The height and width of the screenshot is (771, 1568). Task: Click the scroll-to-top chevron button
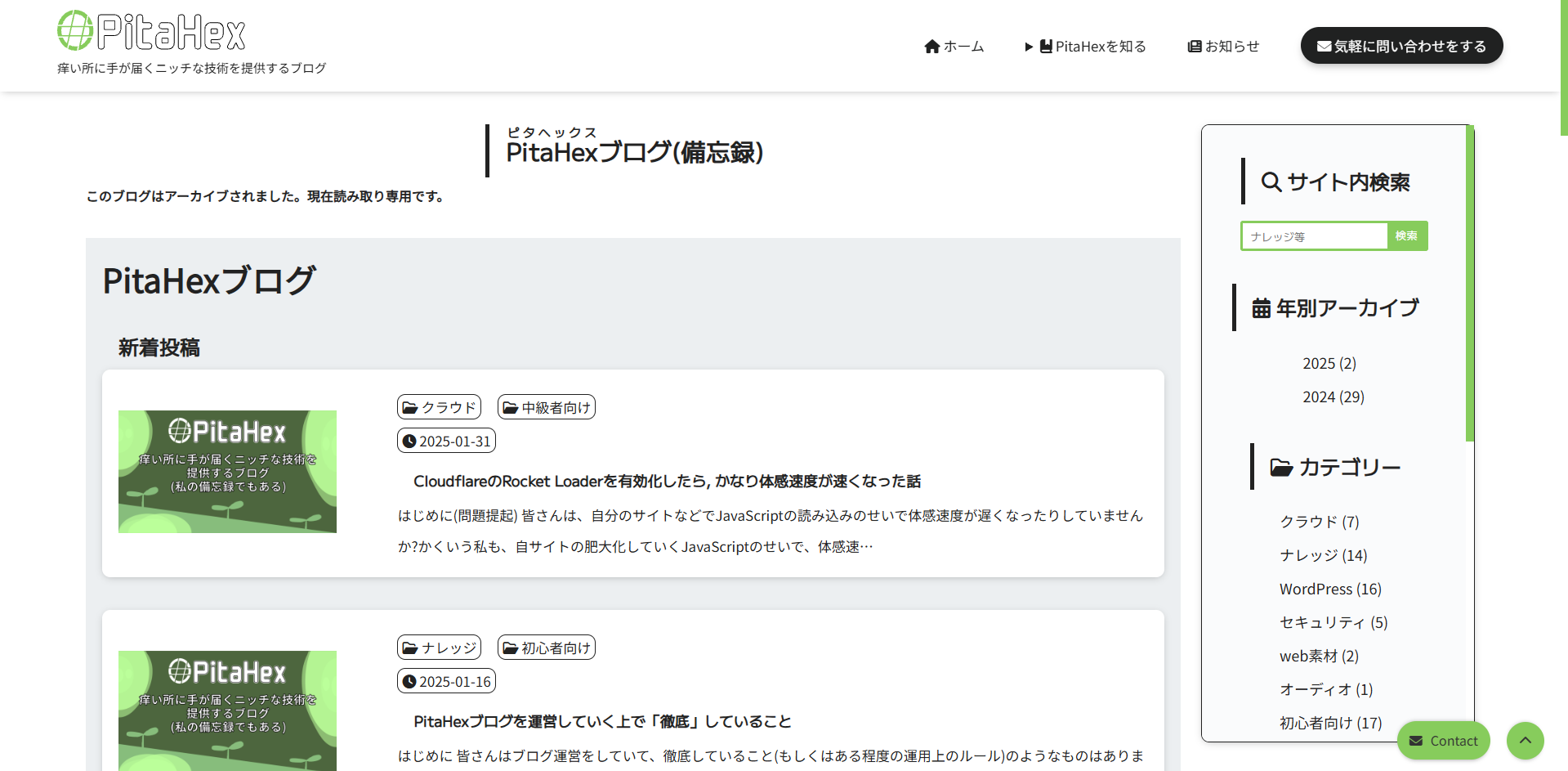[1525, 741]
